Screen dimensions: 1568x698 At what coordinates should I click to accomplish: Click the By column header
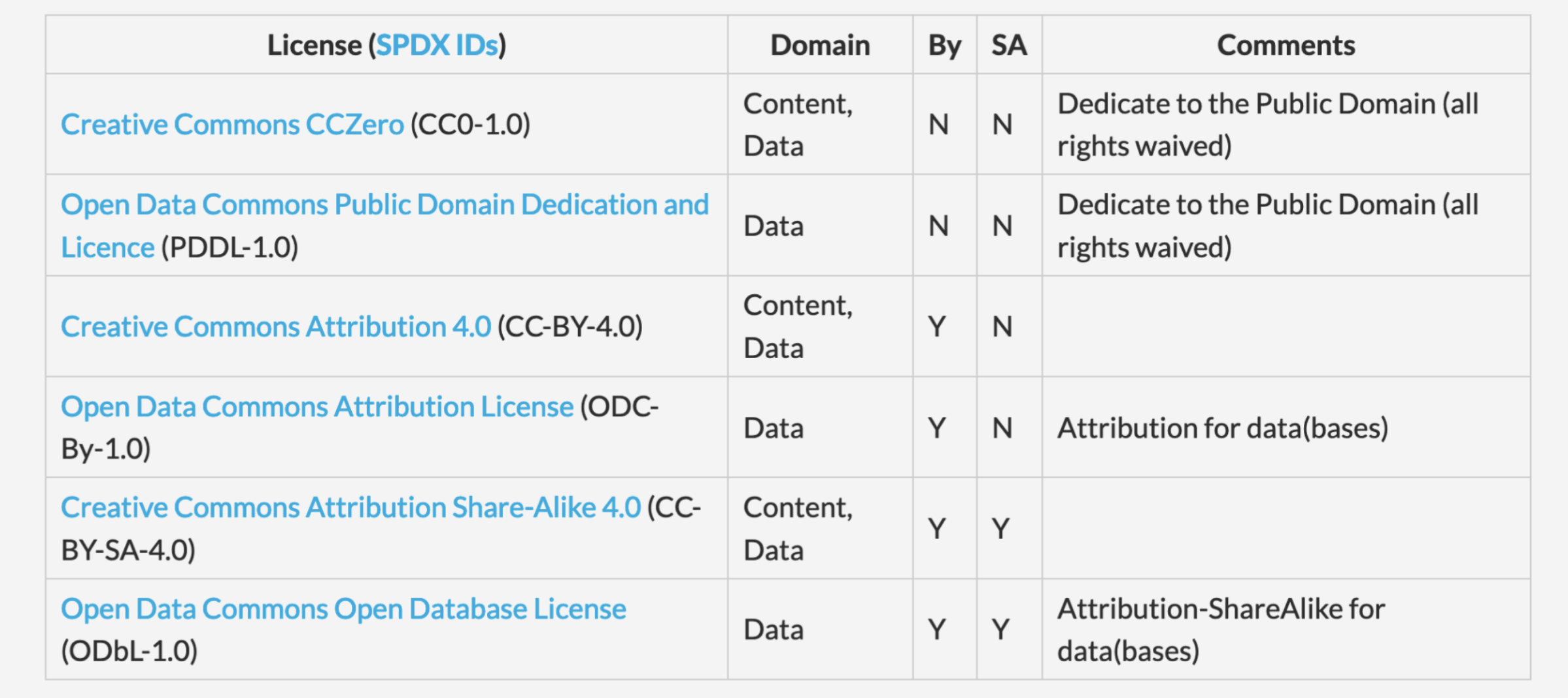coord(944,45)
